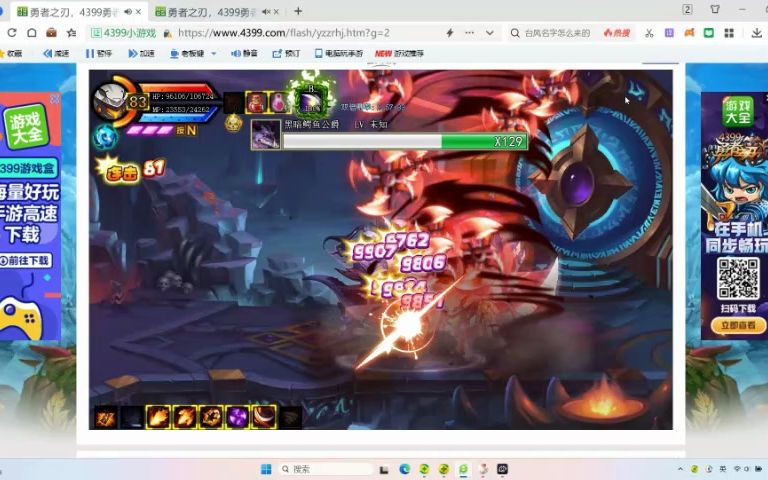The width and height of the screenshot is (768, 480).
Task: Click the green square extension icon
Action: pyautogui.click(x=709, y=33)
